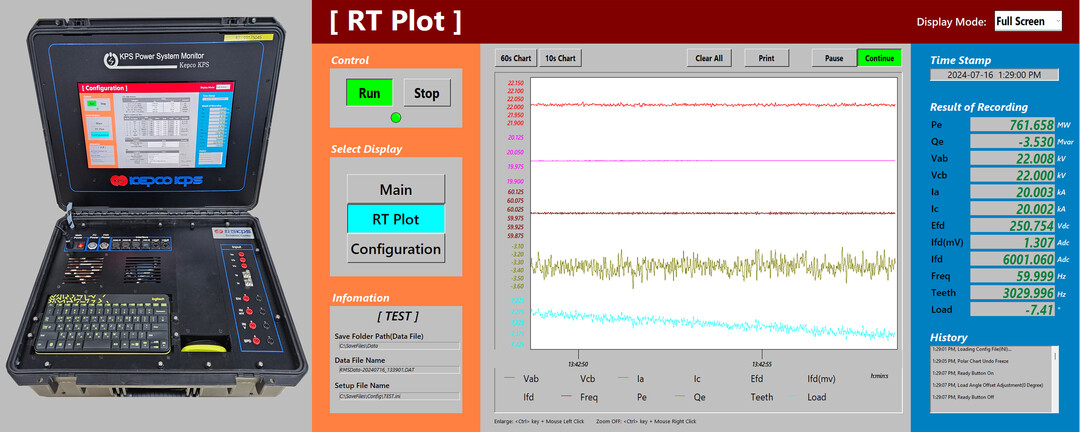This screenshot has height=432, width=1080.
Task: Open the Configuration display
Action: 395,249
